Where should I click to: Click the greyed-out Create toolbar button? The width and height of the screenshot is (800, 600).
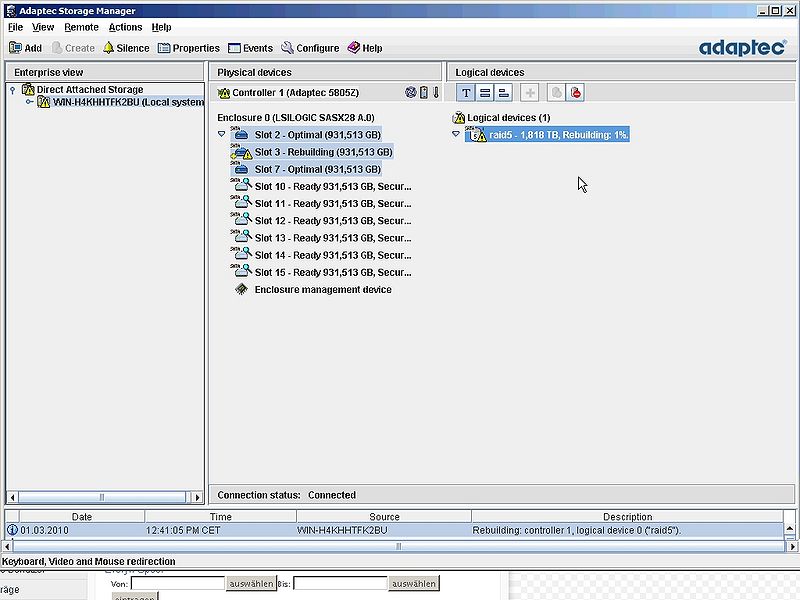[x=73, y=48]
